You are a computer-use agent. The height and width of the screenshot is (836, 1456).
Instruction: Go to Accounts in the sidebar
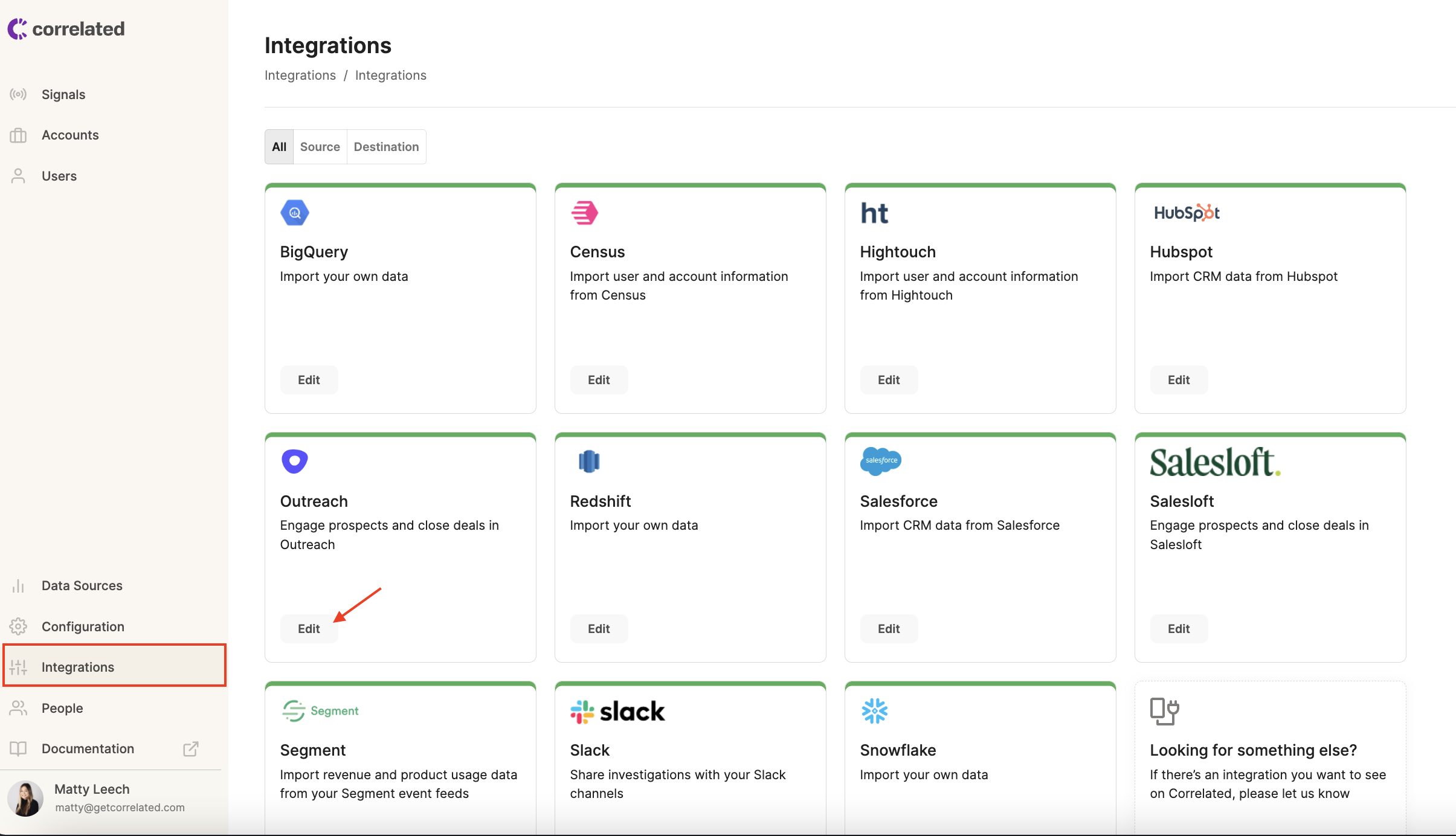(x=70, y=135)
